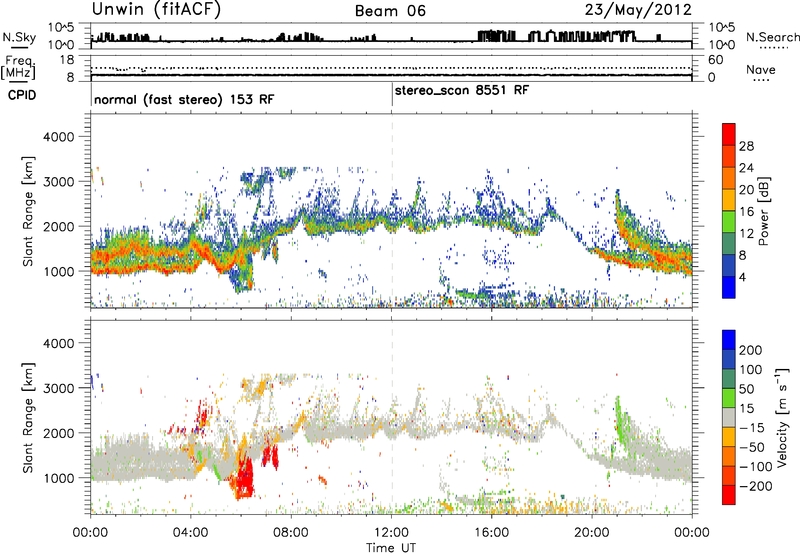The height and width of the screenshot is (554, 800).
Task: Click the "Nave" legend label
Action: pyautogui.click(x=761, y=69)
